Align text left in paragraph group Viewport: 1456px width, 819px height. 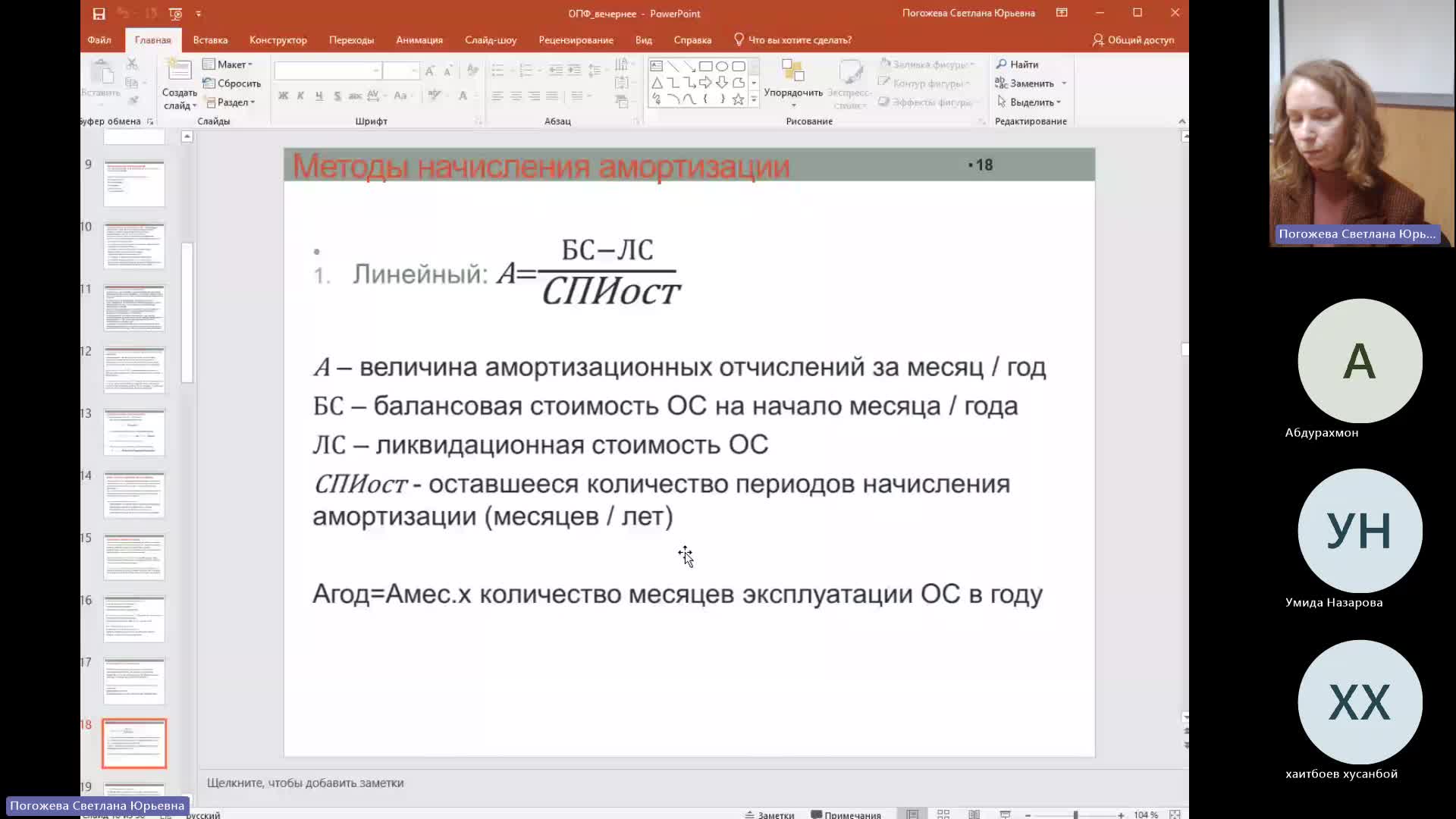pyautogui.click(x=497, y=96)
